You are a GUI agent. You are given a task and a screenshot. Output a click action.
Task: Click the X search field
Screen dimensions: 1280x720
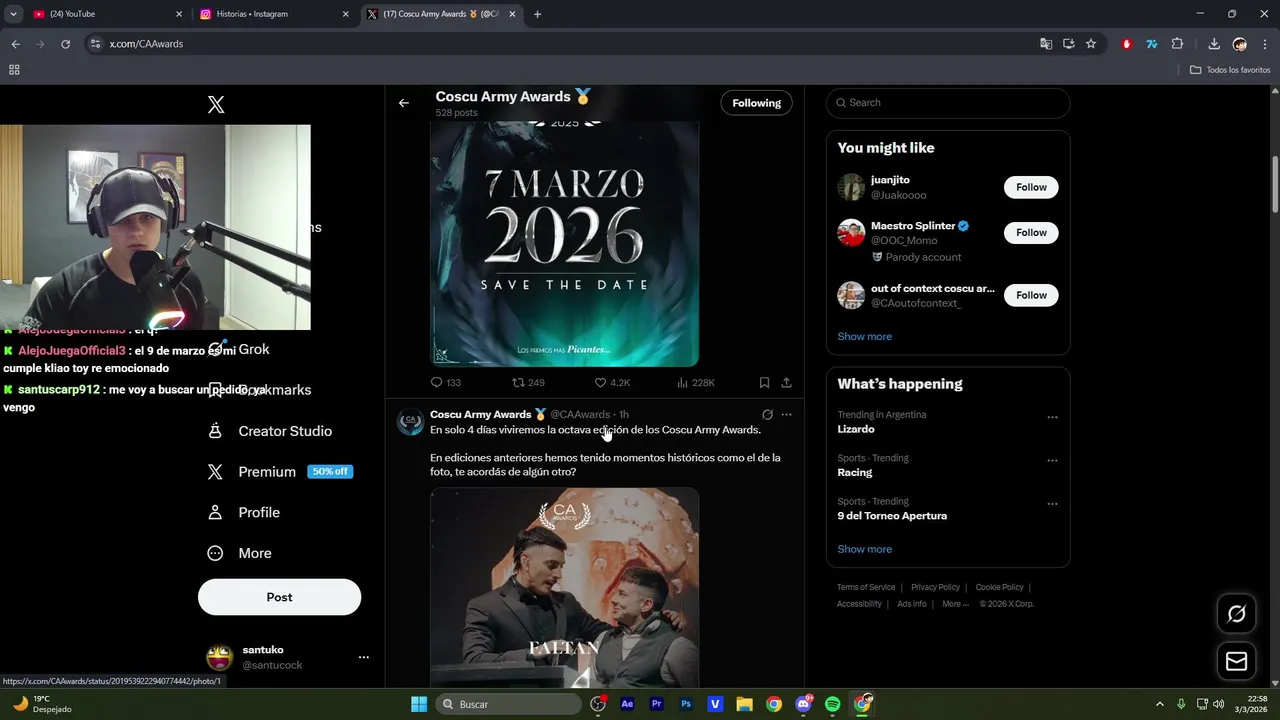tap(948, 103)
